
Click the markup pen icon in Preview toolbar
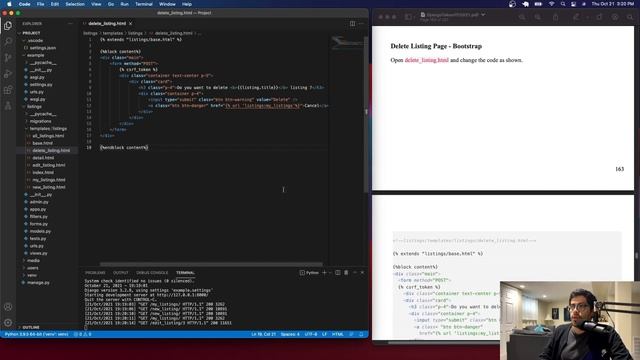pyautogui.click(x=576, y=17)
